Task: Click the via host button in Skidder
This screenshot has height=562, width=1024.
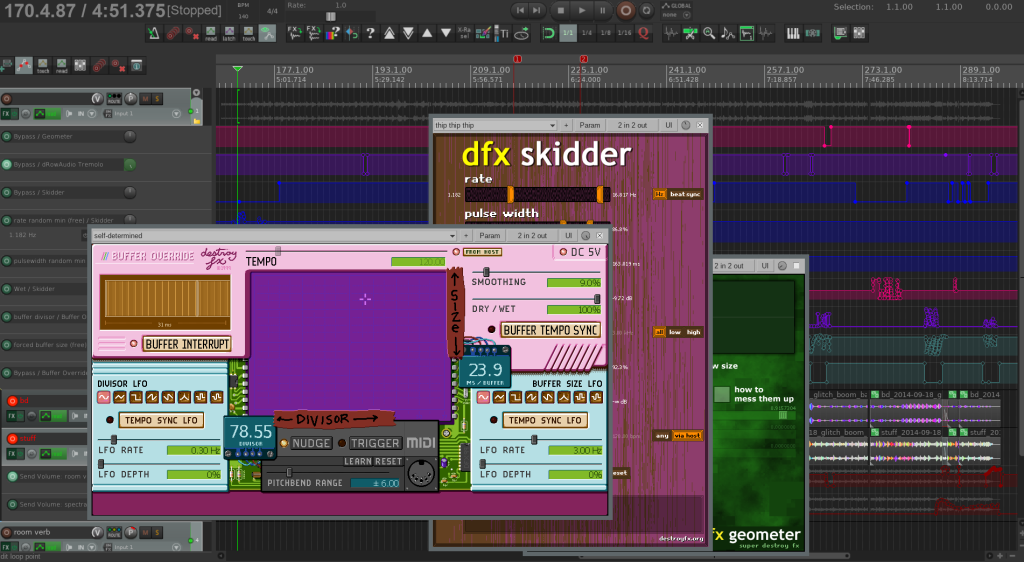Action: click(687, 435)
